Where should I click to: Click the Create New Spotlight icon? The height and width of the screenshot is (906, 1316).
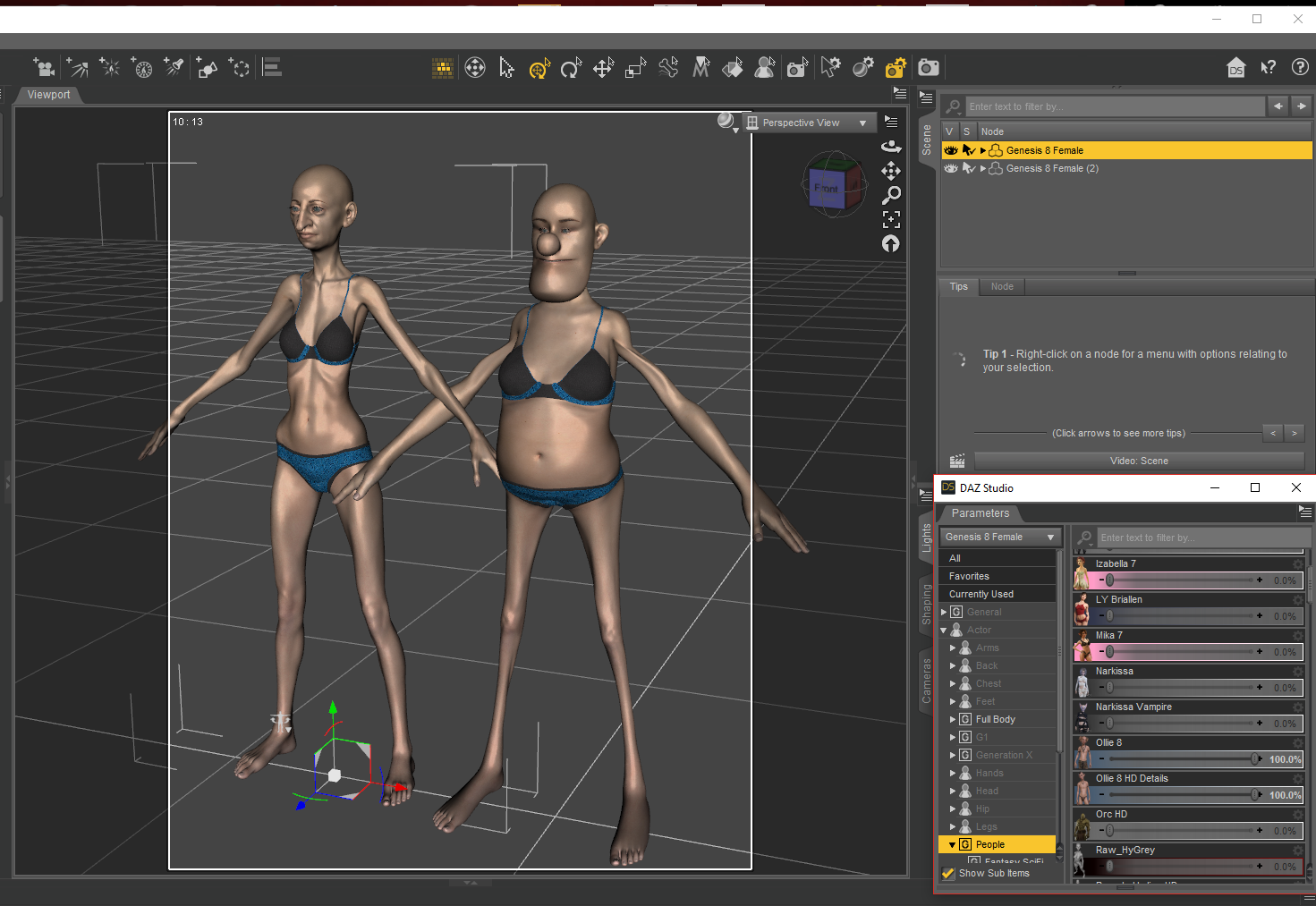(174, 67)
